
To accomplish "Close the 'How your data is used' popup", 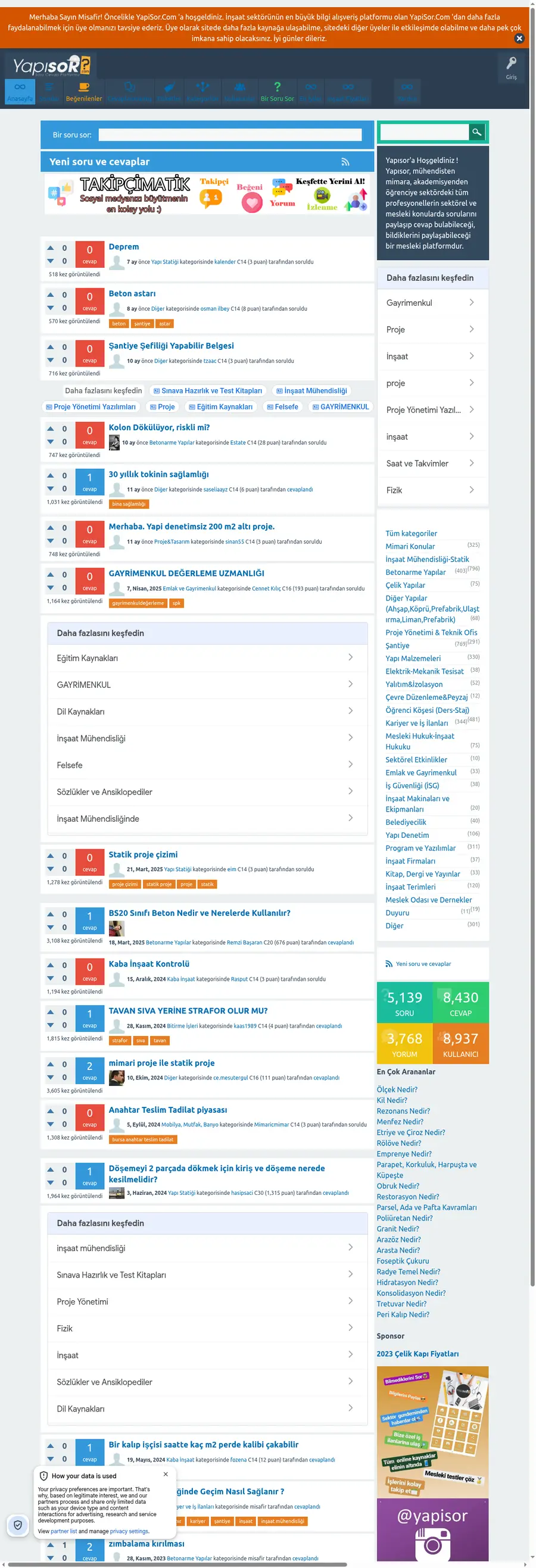I will (x=166, y=1473).
